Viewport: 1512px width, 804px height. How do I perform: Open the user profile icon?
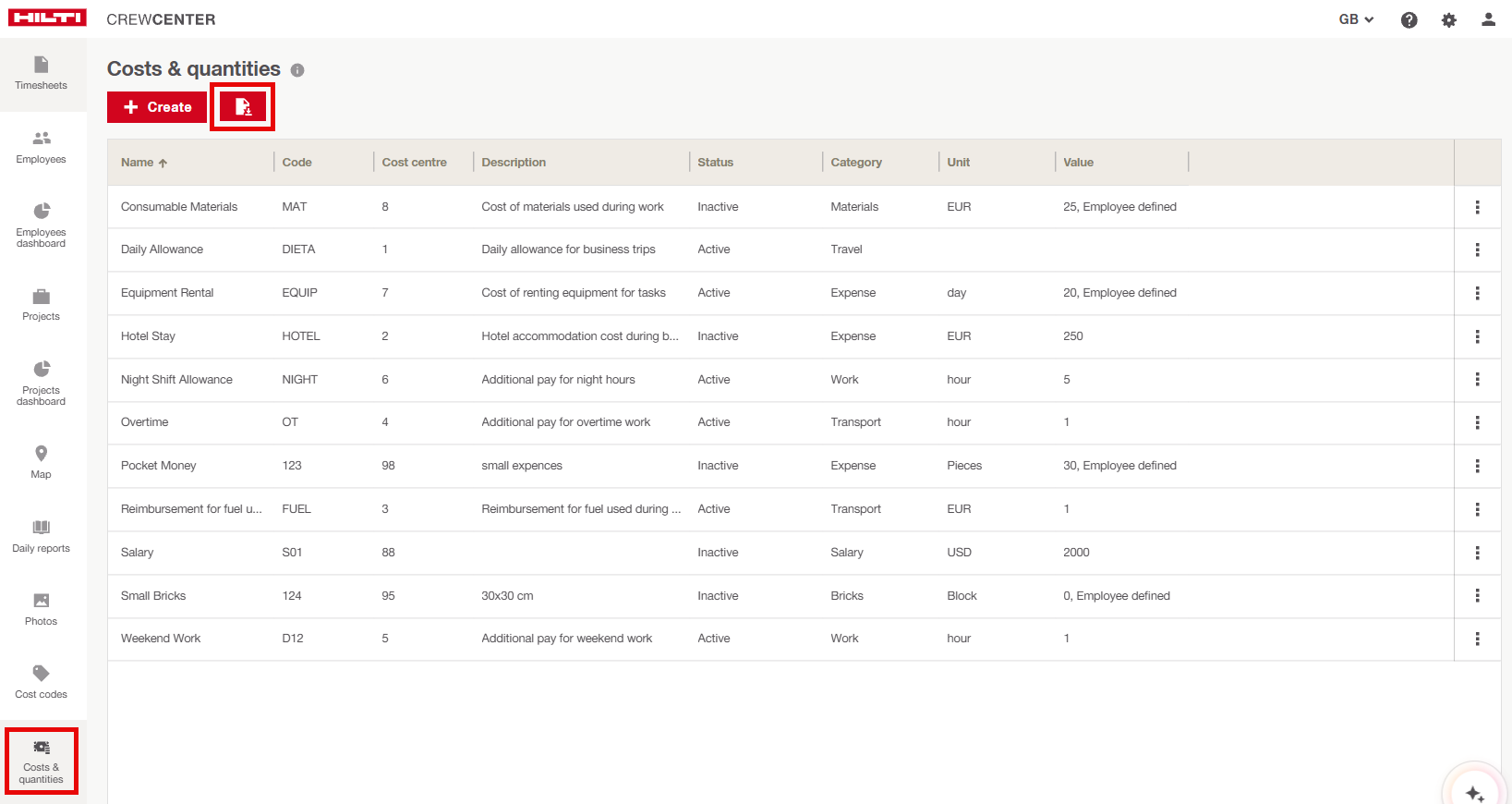(x=1488, y=19)
